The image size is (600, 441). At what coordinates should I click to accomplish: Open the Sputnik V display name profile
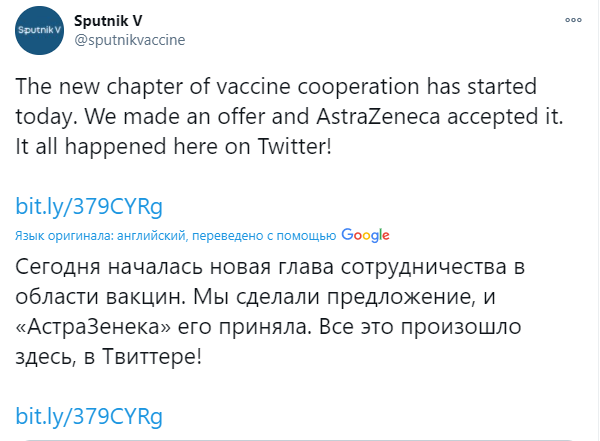tap(108, 19)
